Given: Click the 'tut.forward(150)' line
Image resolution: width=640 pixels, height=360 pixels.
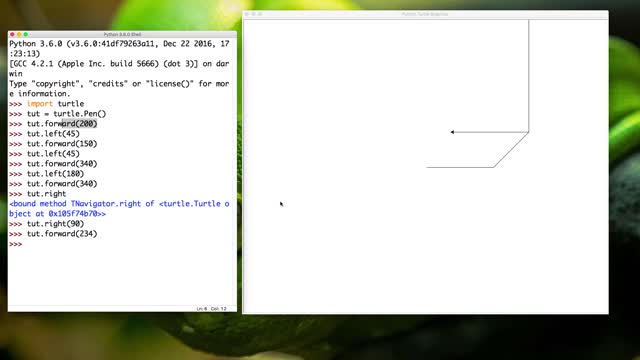Looking at the screenshot, I should coord(53,144).
